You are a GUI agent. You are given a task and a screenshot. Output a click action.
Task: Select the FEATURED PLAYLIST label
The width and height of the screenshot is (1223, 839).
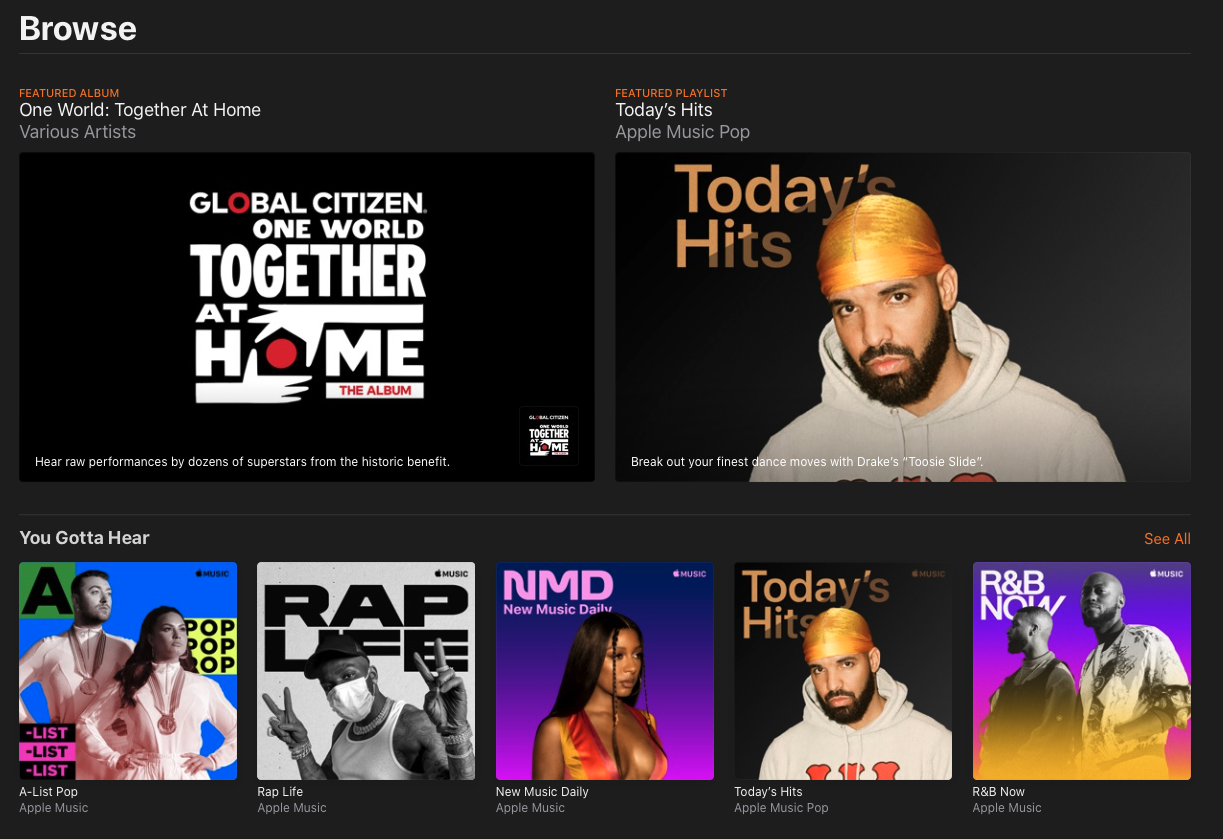pyautogui.click(x=671, y=93)
